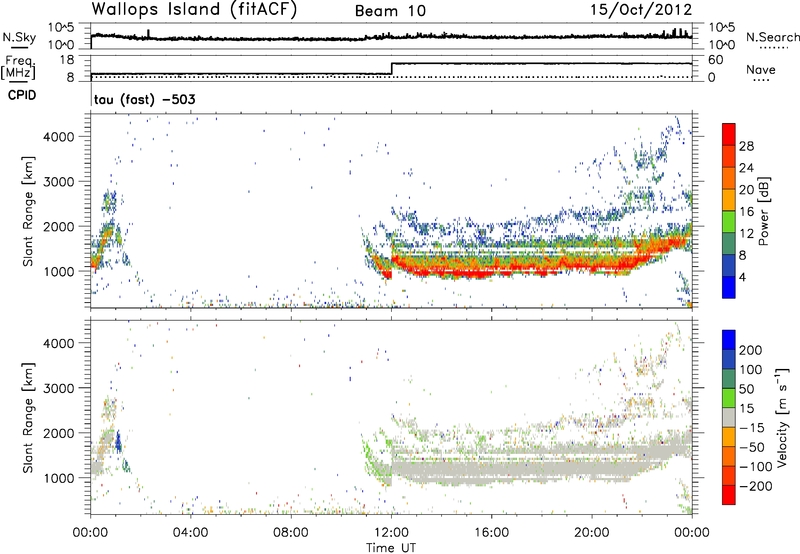Click the "20:00" time tick label
800x554 pixels.
point(592,533)
